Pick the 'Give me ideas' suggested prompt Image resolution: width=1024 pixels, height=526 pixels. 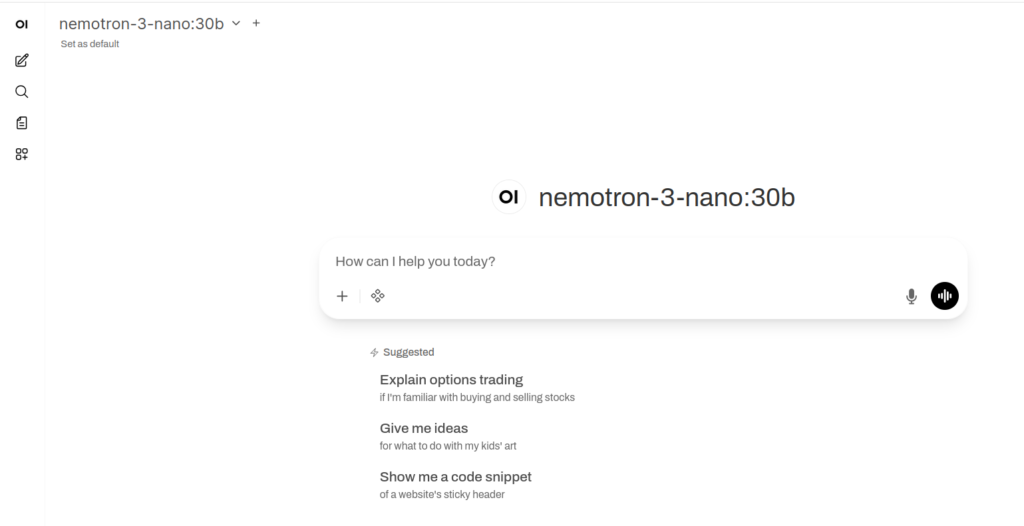pos(424,428)
